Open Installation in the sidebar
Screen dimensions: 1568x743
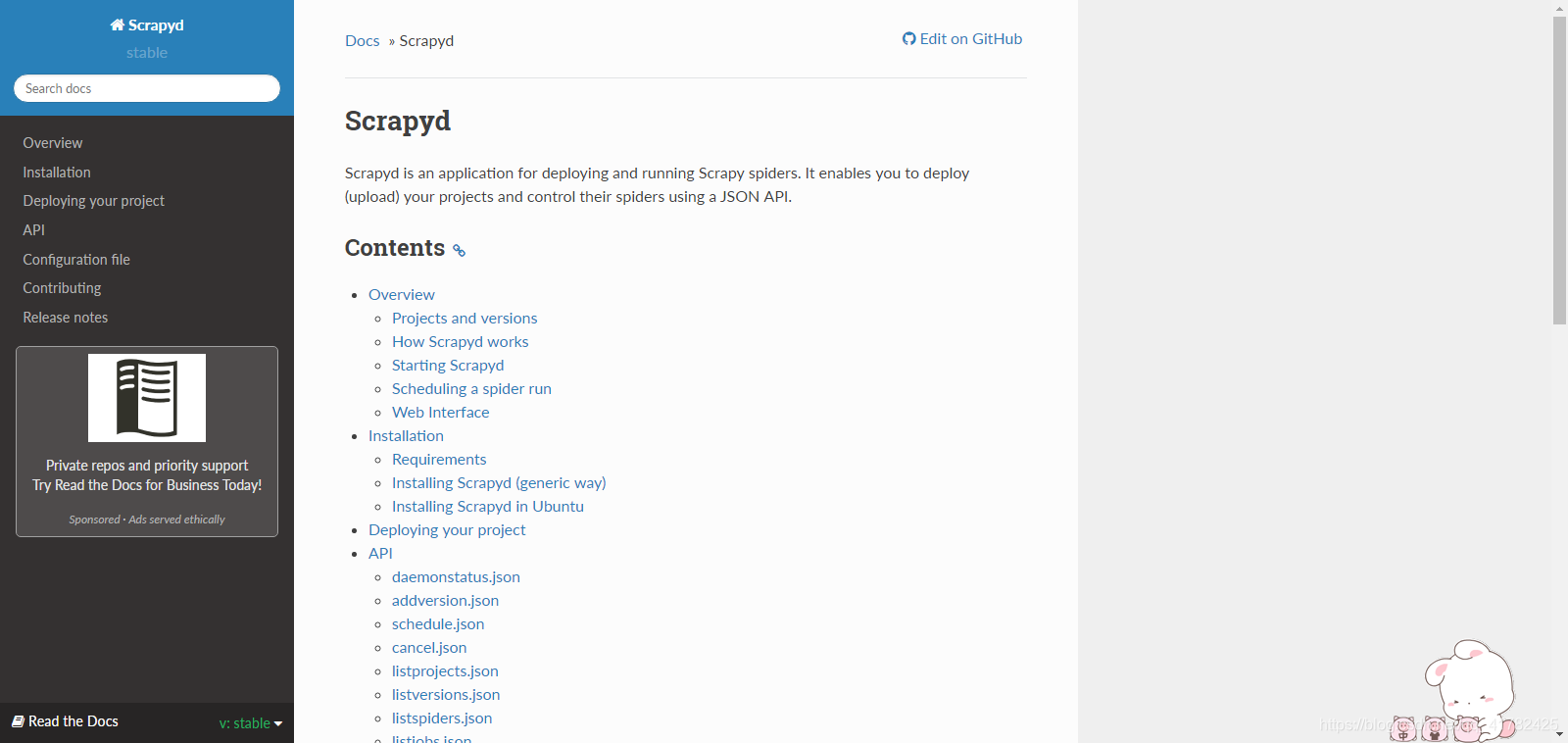tap(57, 173)
